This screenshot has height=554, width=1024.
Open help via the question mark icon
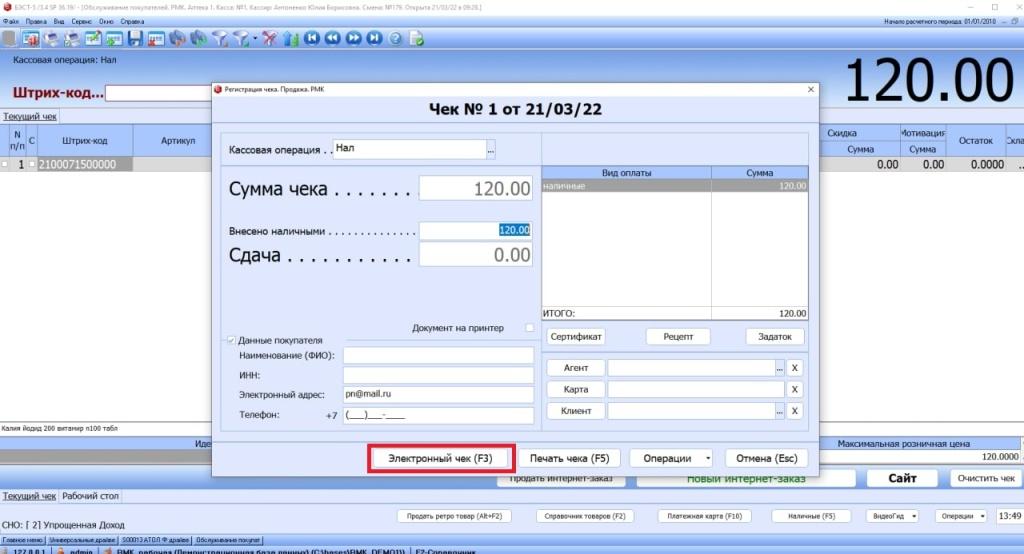click(x=395, y=38)
